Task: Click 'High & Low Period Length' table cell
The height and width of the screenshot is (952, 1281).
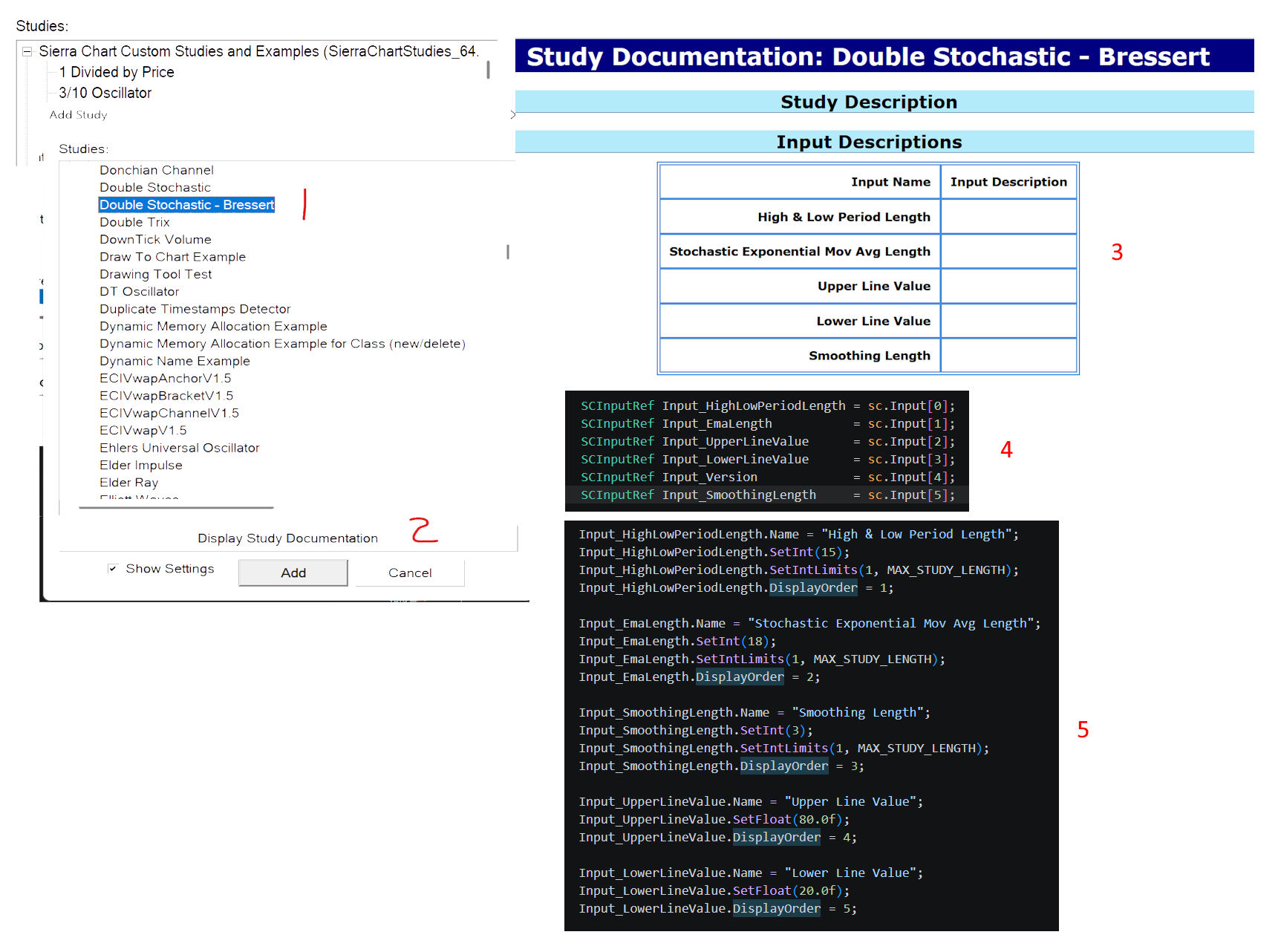Action: 800,217
